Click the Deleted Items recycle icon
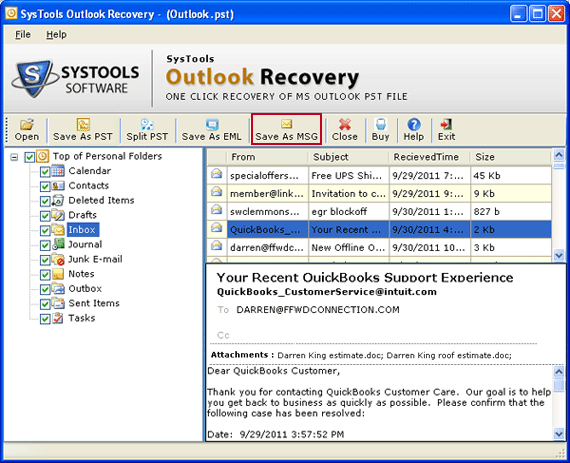 coord(58,200)
